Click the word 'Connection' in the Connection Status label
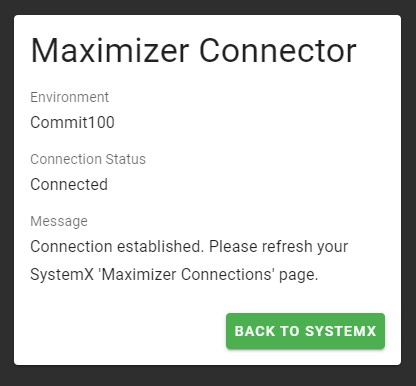Image resolution: width=416 pixels, height=386 pixels. [x=66, y=159]
